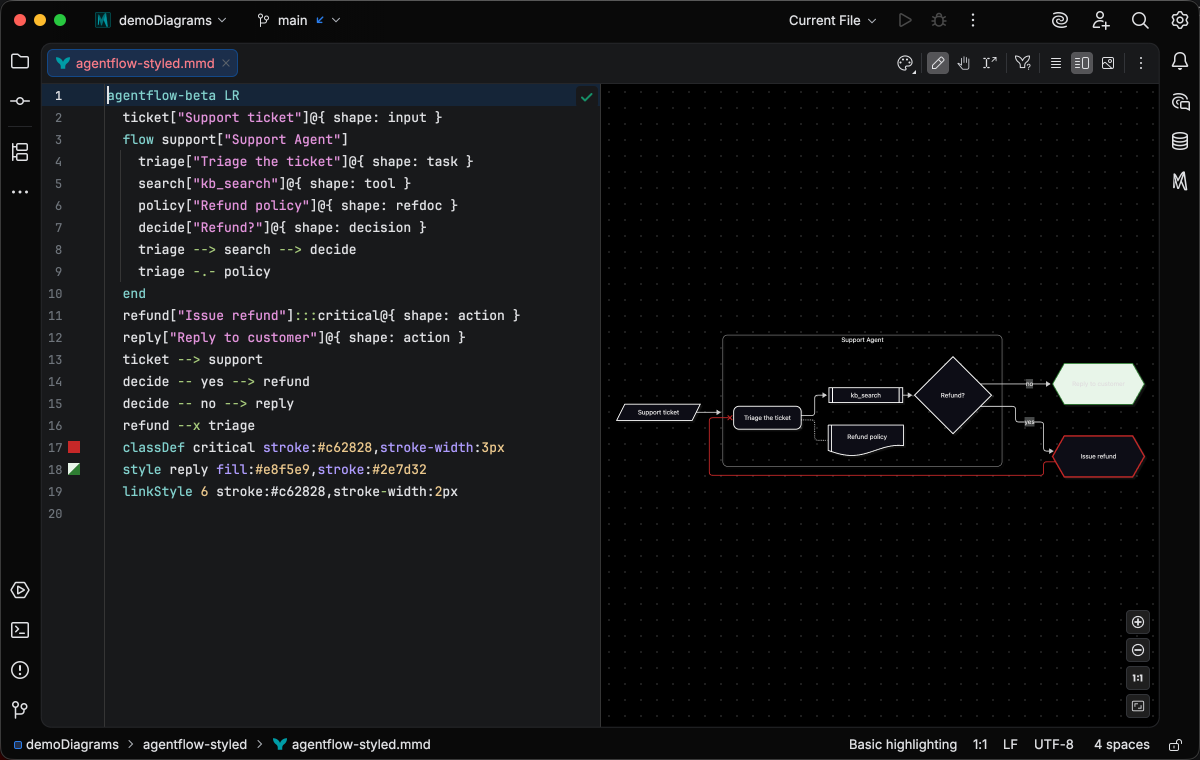Show editor only view
Screen dimensions: 1200x760
point(1056,63)
